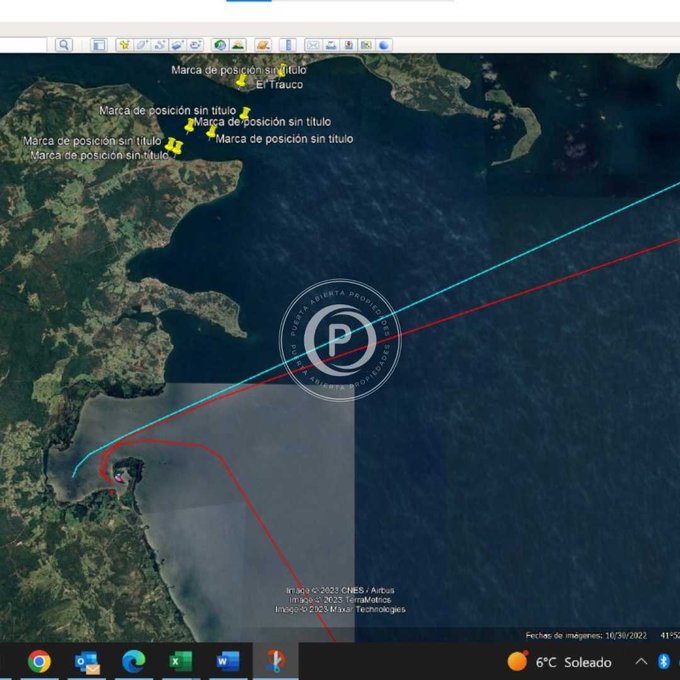Open Excel from the taskbar
The height and width of the screenshot is (680, 680).
[180, 661]
